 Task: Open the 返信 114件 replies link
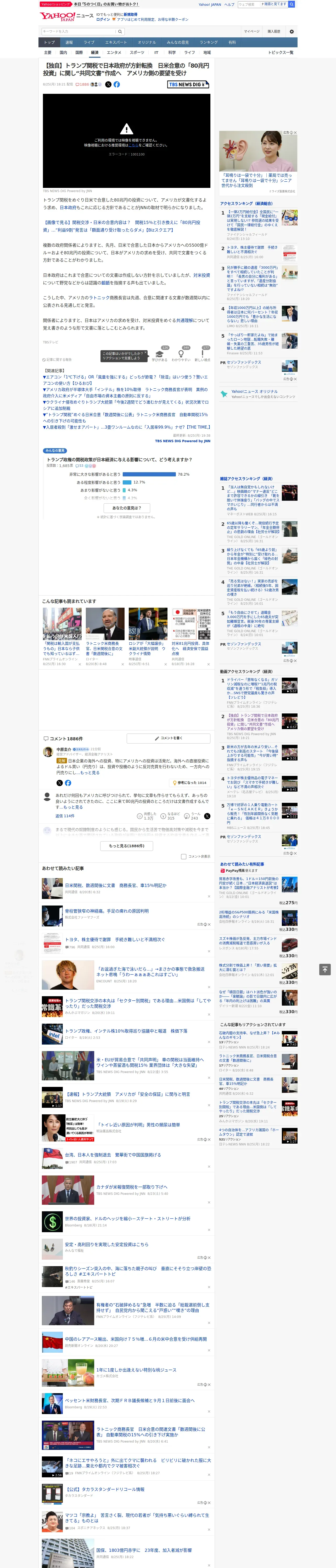coord(65,816)
